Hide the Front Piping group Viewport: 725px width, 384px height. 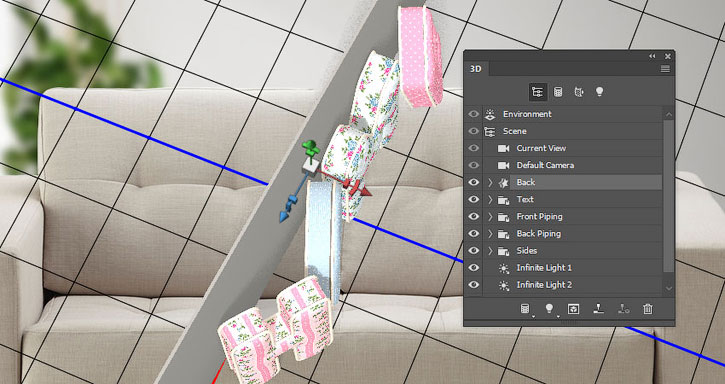[x=473, y=217]
